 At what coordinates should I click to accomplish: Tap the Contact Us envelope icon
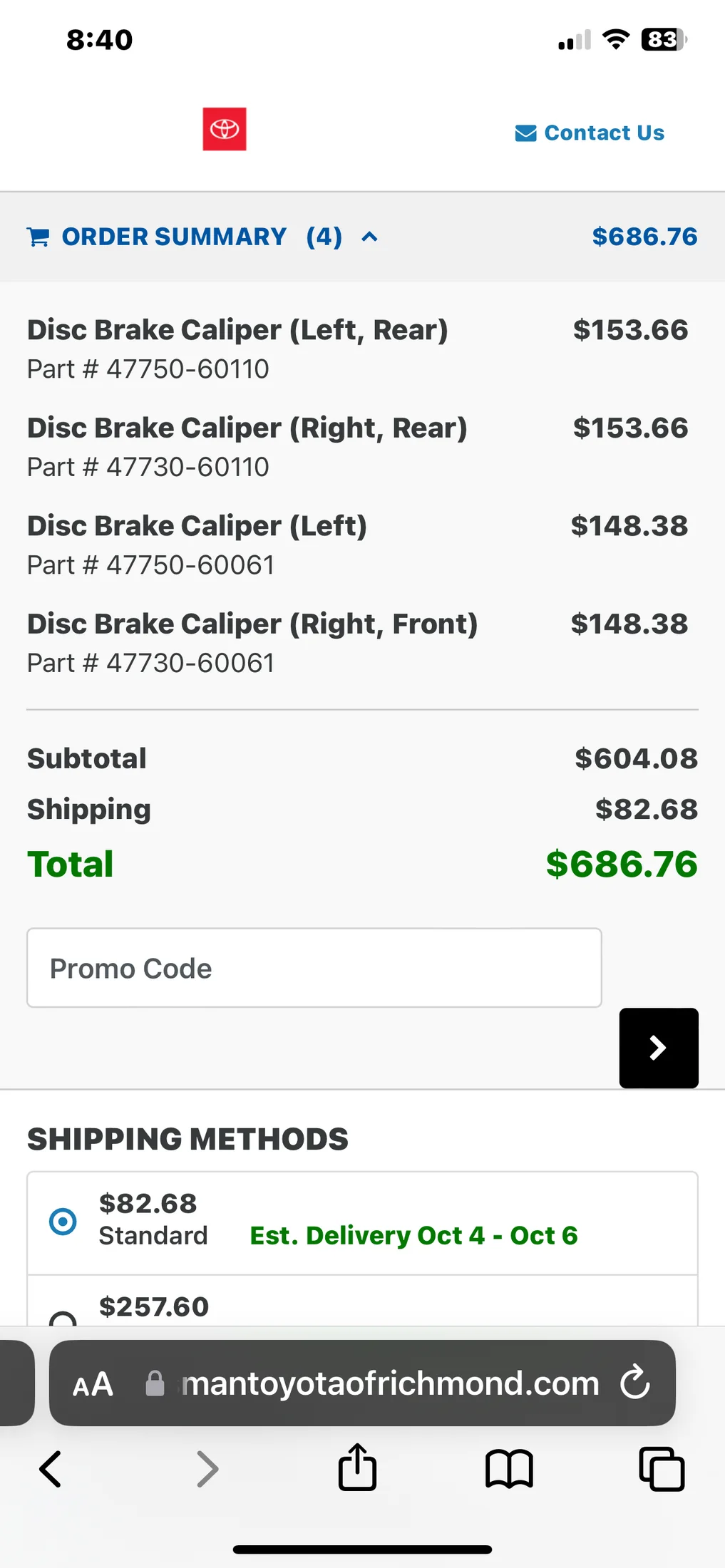coord(525,133)
